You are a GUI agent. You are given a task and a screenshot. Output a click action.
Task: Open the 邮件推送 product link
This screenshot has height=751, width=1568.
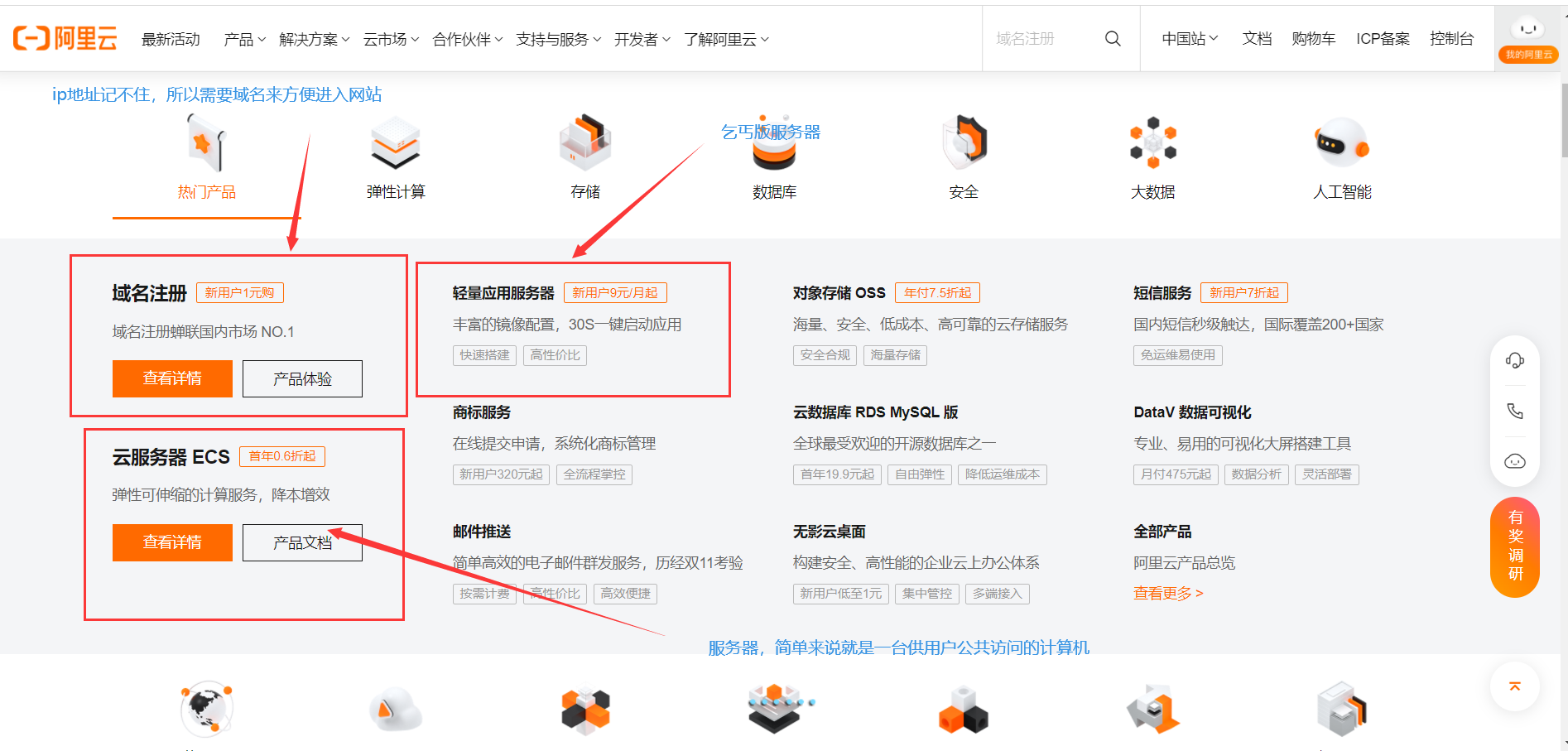click(482, 532)
